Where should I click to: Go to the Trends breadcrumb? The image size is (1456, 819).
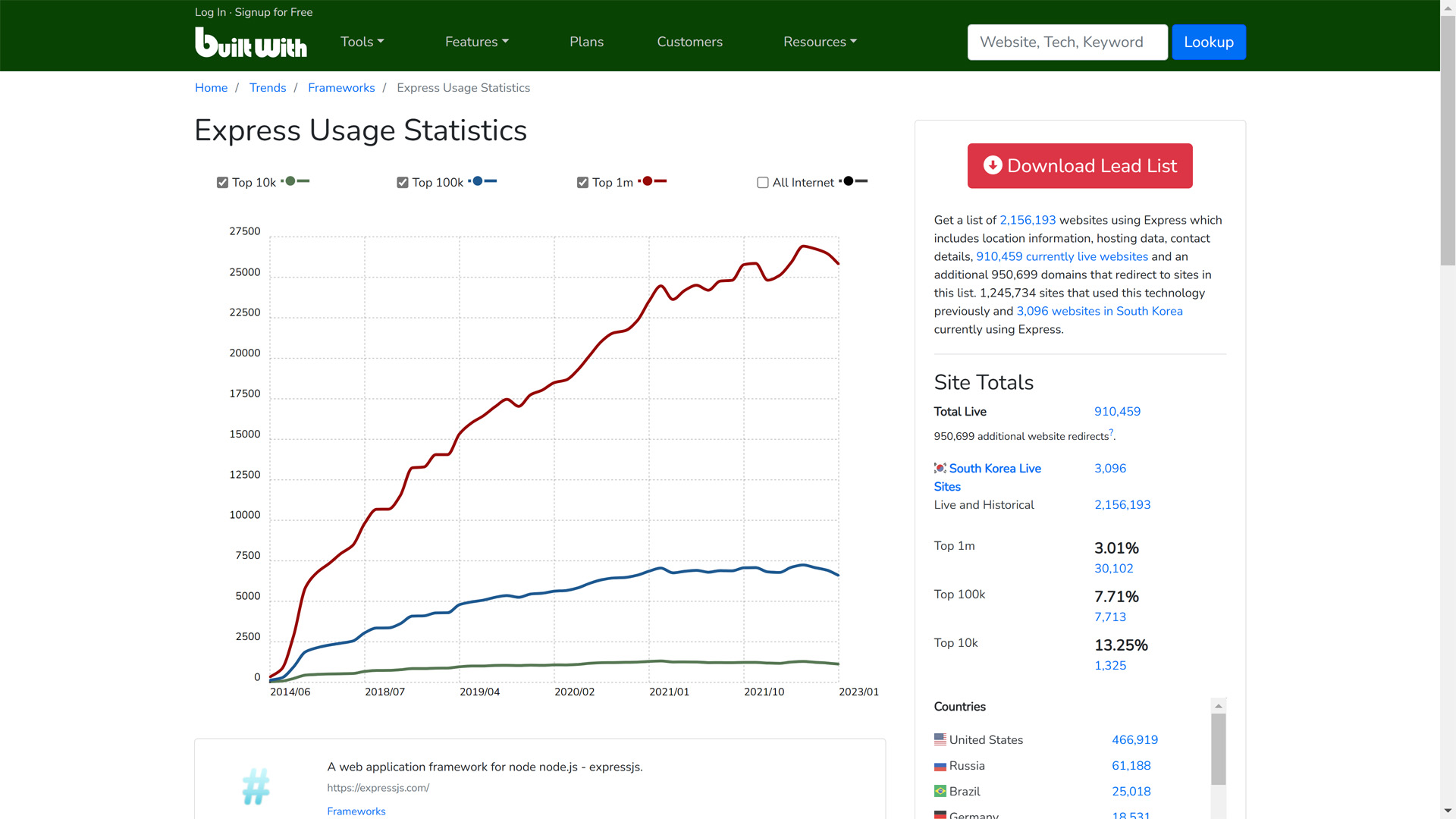tap(268, 88)
